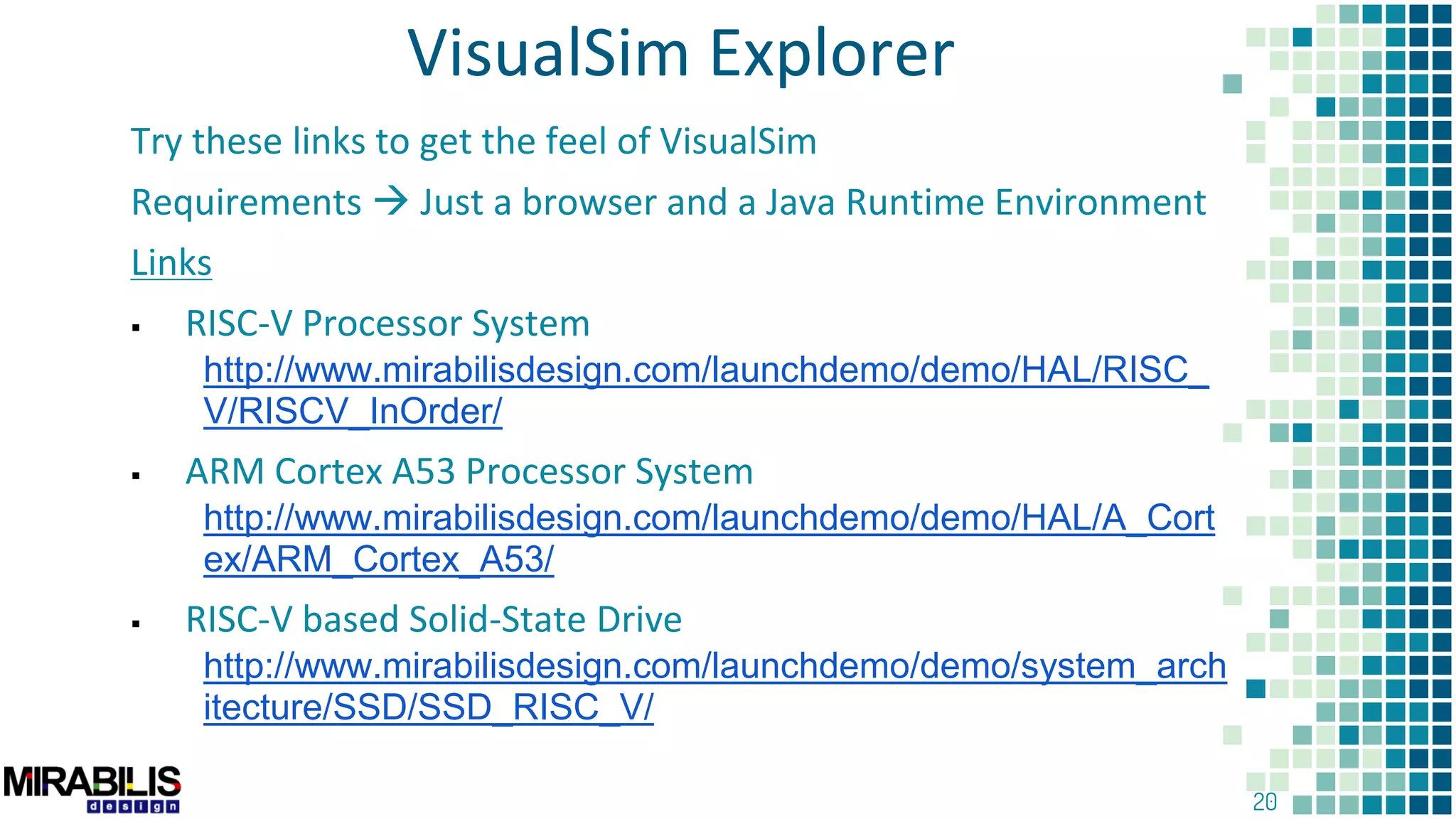Open the ARM Cortex A53 demo link
The height and width of the screenshot is (819, 1456).
tap(709, 537)
